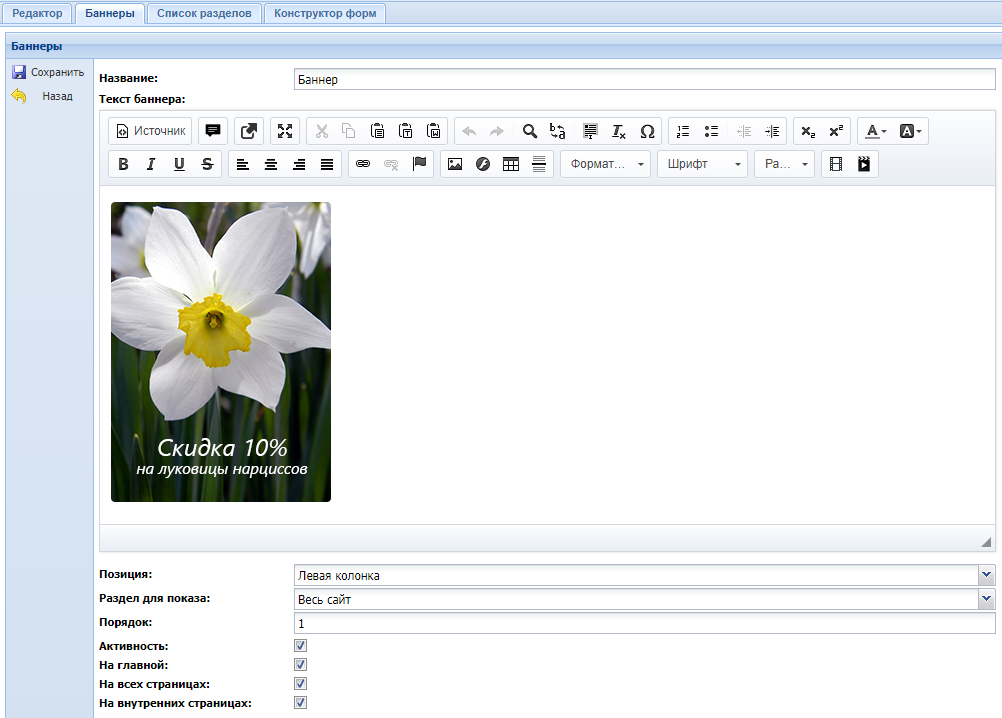Toggle italic text formatting

(x=151, y=164)
